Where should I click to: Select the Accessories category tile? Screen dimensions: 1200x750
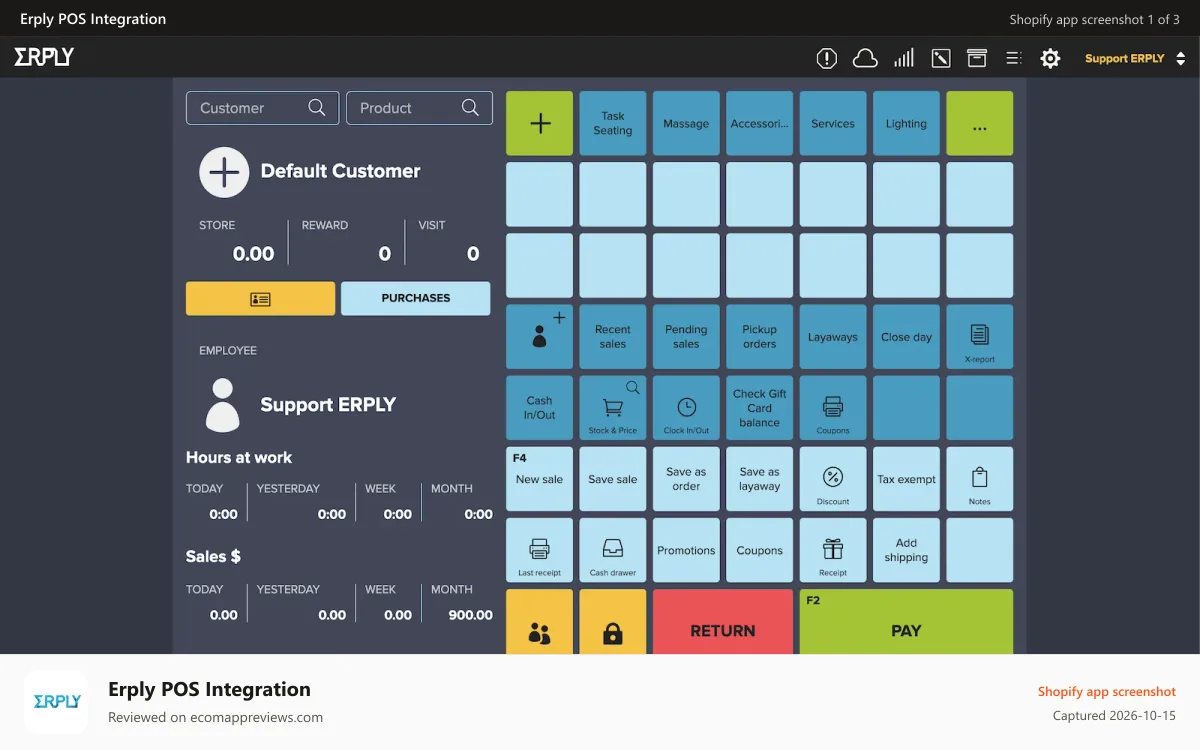click(x=760, y=124)
